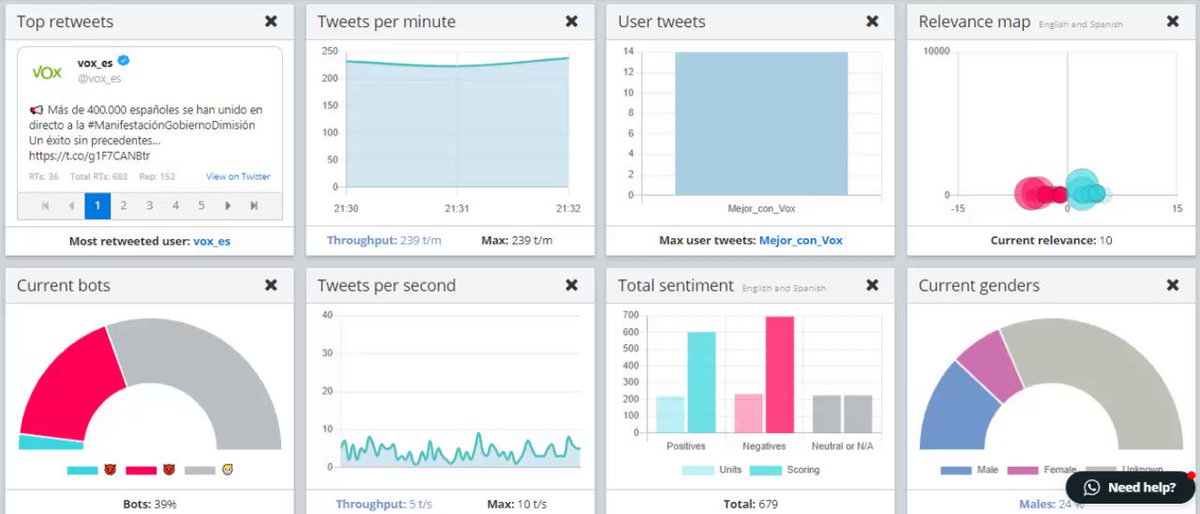Select retweet page 4

(x=175, y=205)
